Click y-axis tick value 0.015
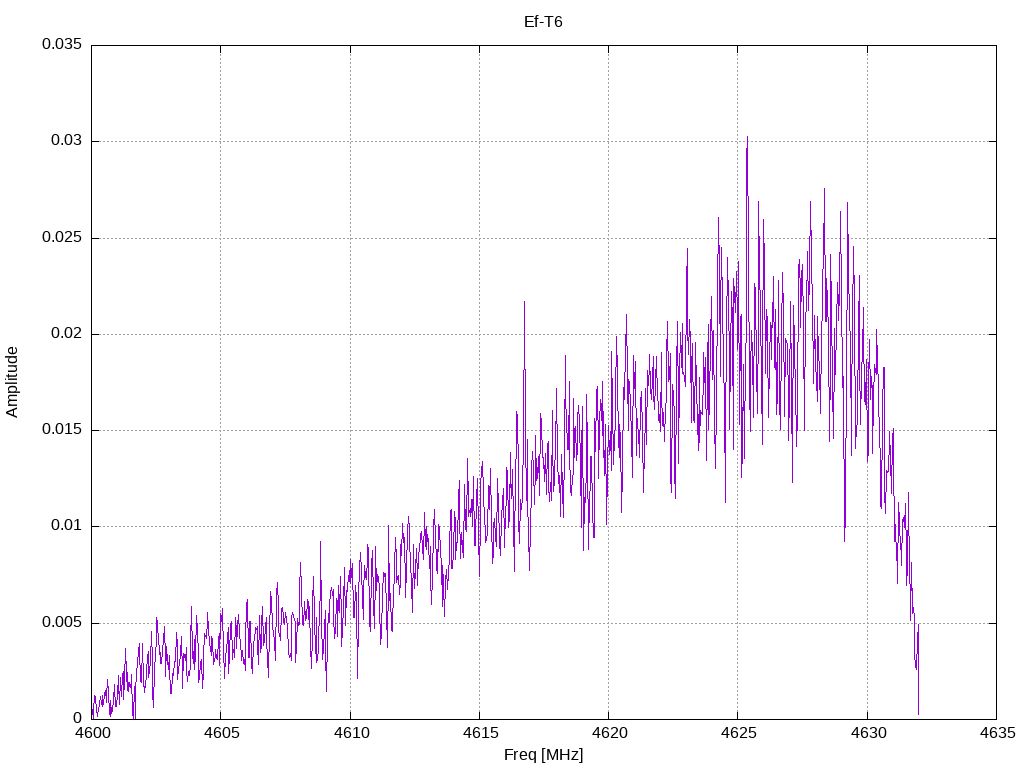Viewport: 1024px width, 768px height. tap(62, 430)
